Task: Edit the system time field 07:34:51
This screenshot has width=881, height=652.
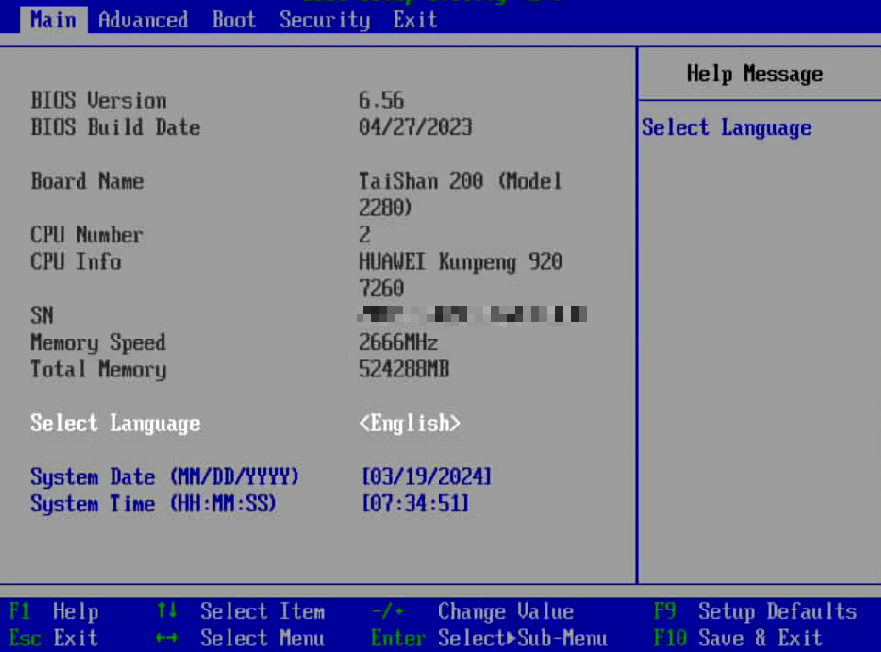Action: (415, 503)
